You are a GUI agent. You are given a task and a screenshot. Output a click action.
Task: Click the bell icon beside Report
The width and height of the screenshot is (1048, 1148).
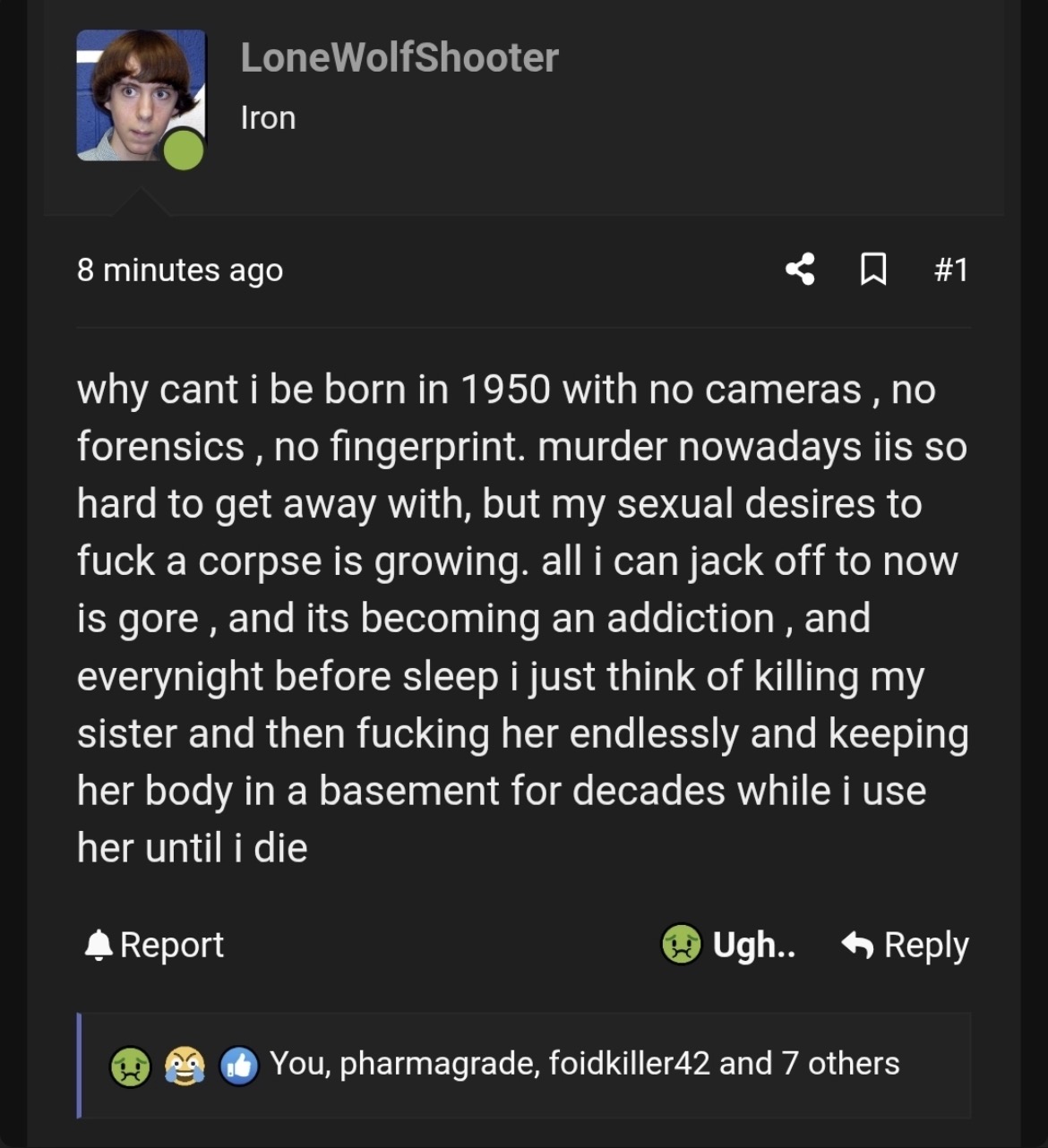[x=98, y=946]
